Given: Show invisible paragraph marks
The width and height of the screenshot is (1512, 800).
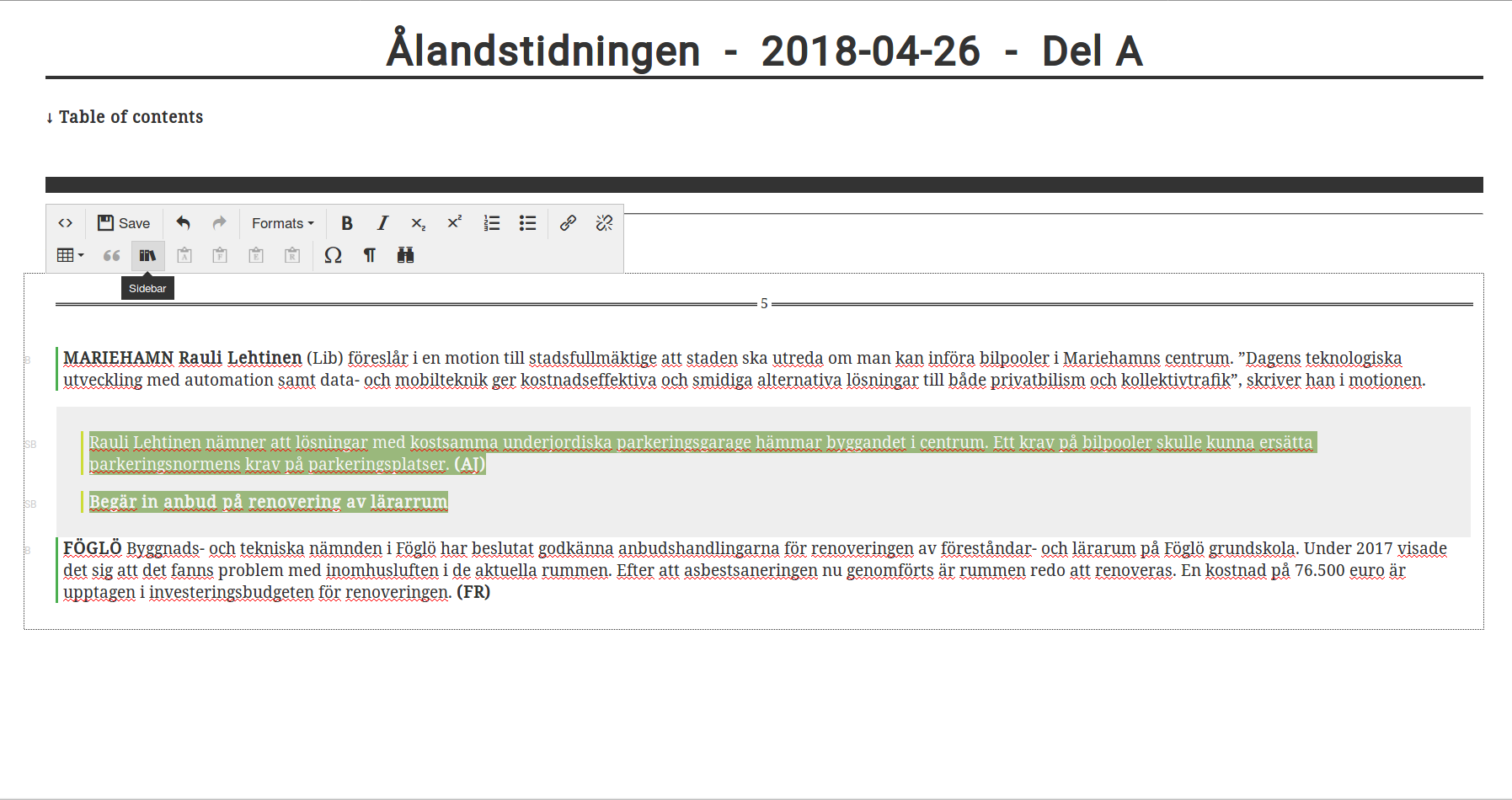Looking at the screenshot, I should [369, 255].
